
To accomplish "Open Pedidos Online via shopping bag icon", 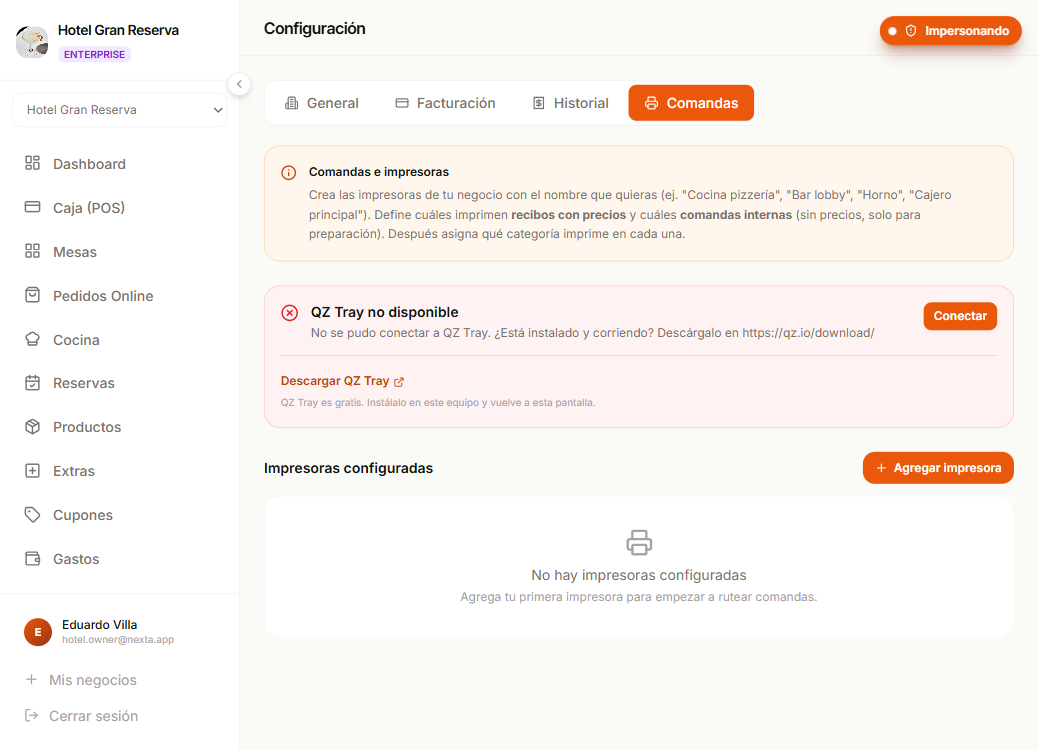I will [32, 295].
